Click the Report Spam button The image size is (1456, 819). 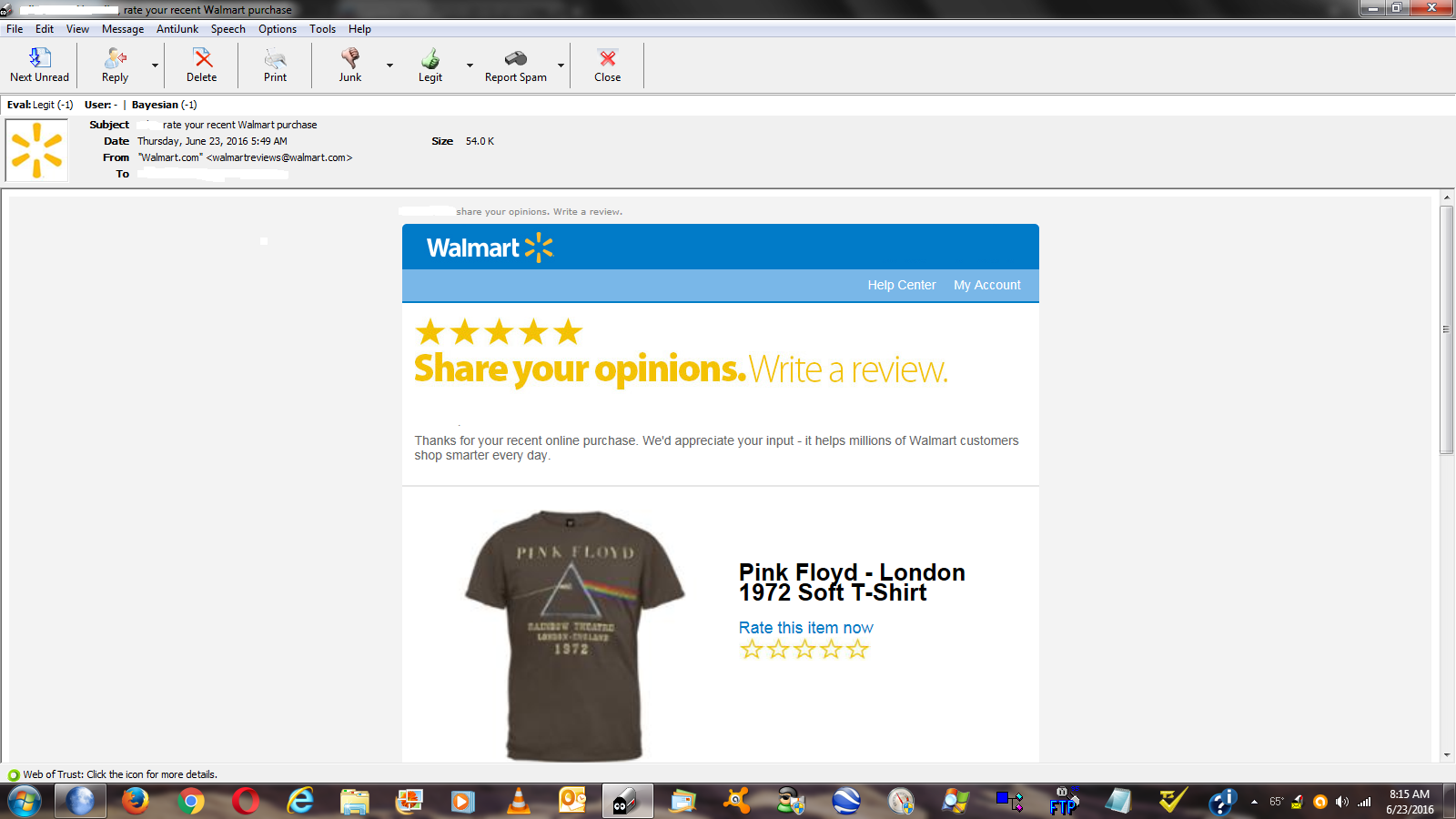[516, 66]
